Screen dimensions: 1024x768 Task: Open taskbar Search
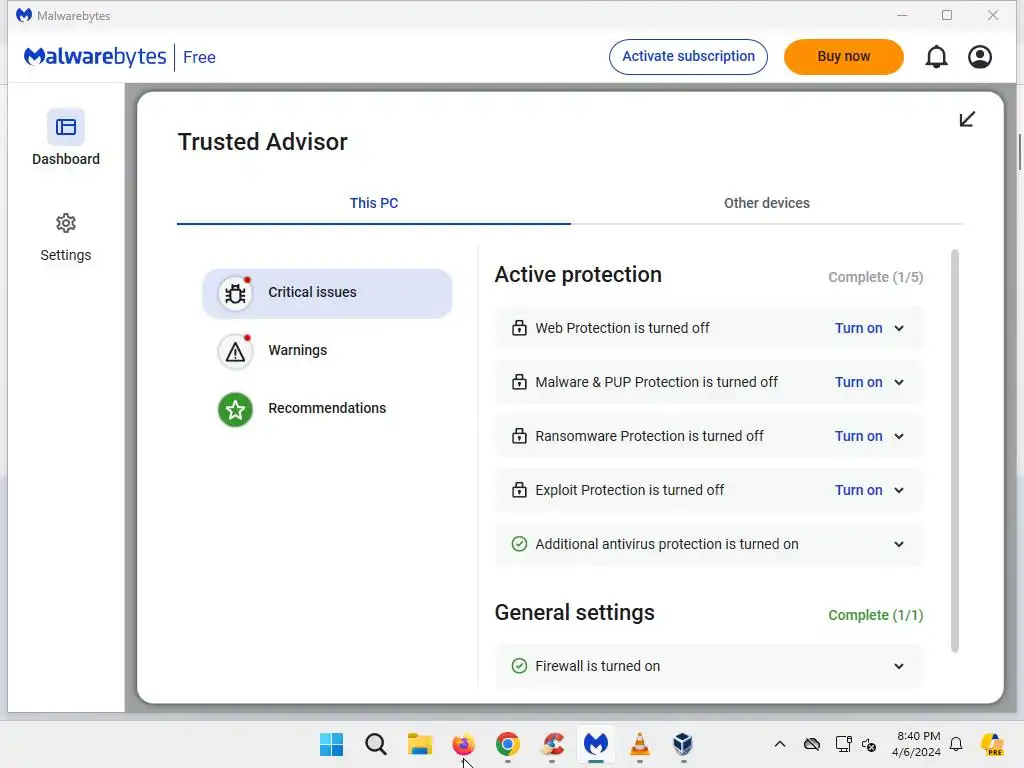(376, 744)
